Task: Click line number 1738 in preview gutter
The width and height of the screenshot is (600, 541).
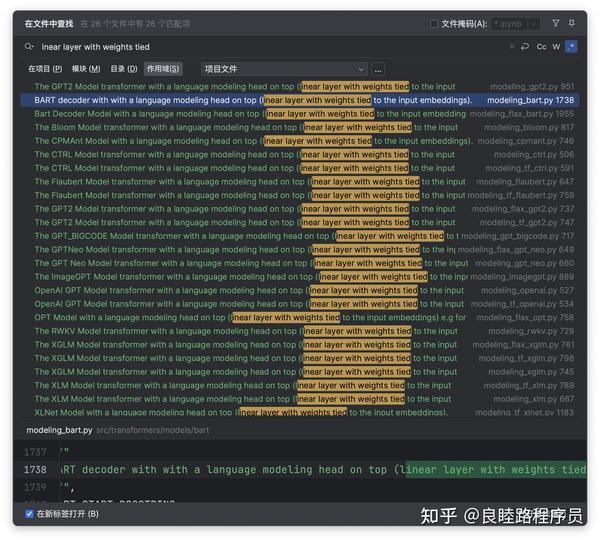Action: (35, 469)
